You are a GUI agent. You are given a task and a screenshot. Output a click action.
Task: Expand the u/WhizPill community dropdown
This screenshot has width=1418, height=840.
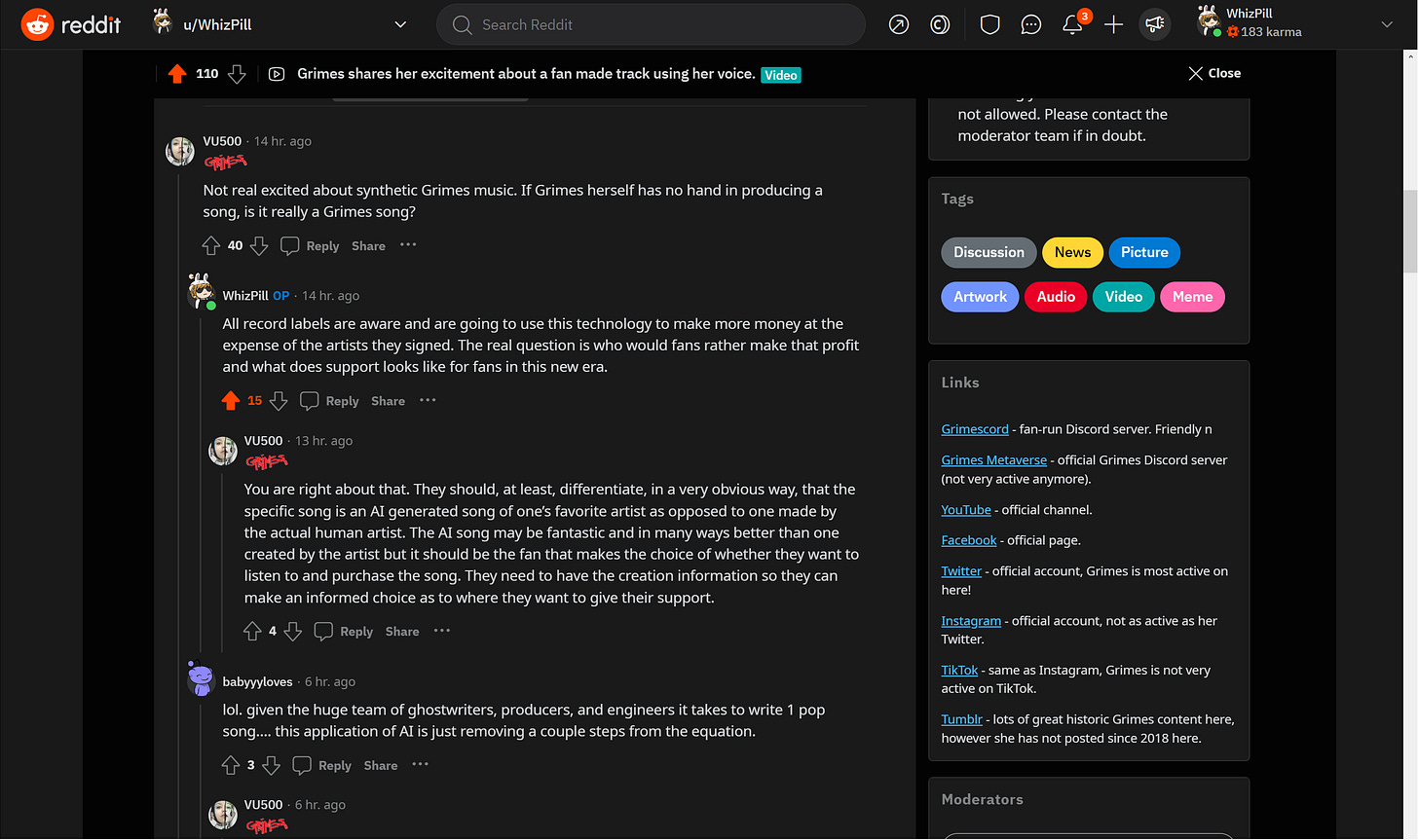(400, 24)
